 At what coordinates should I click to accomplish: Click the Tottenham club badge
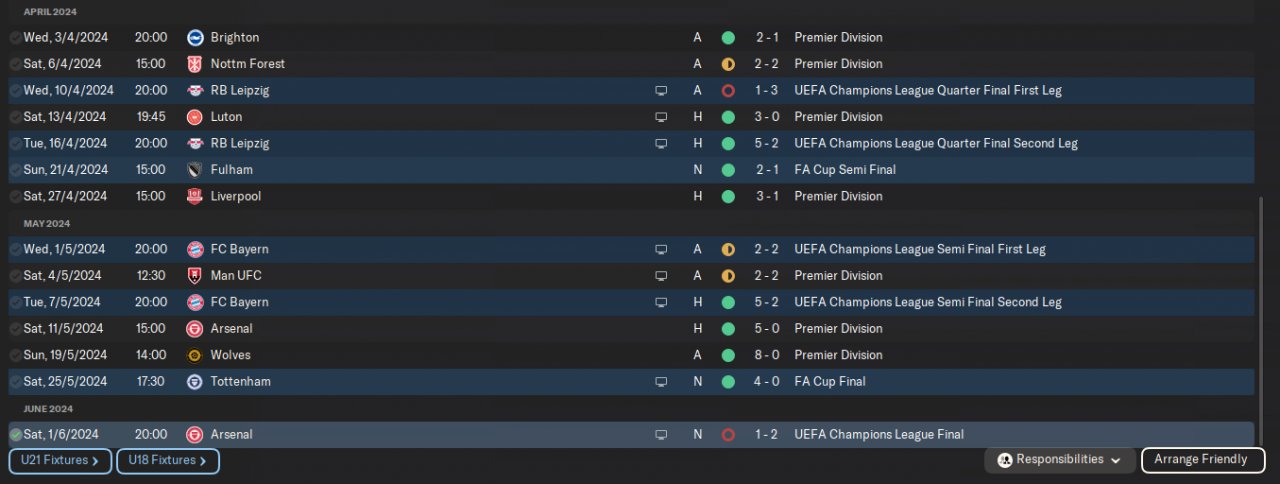click(x=195, y=382)
